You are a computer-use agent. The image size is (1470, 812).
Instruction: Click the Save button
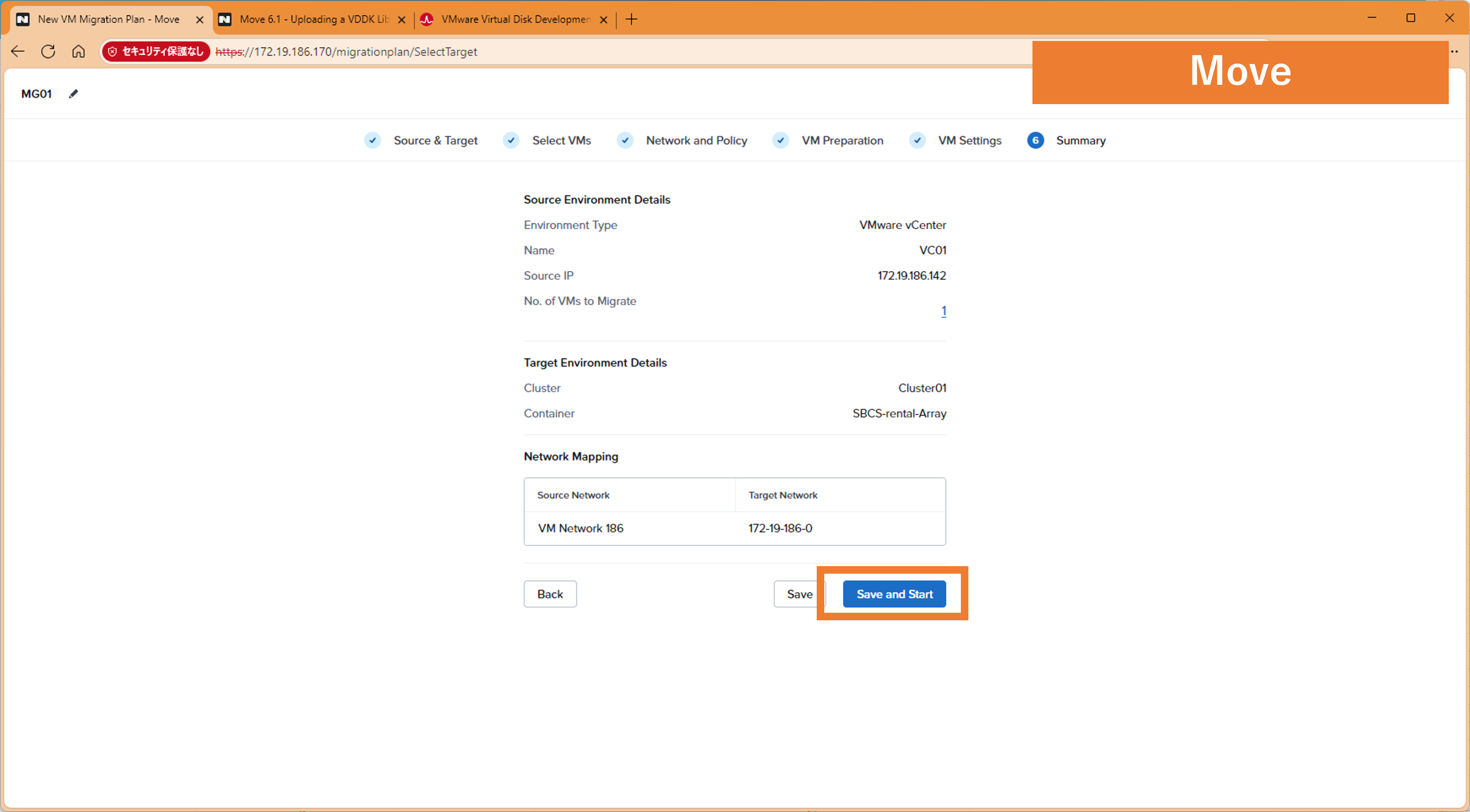799,594
